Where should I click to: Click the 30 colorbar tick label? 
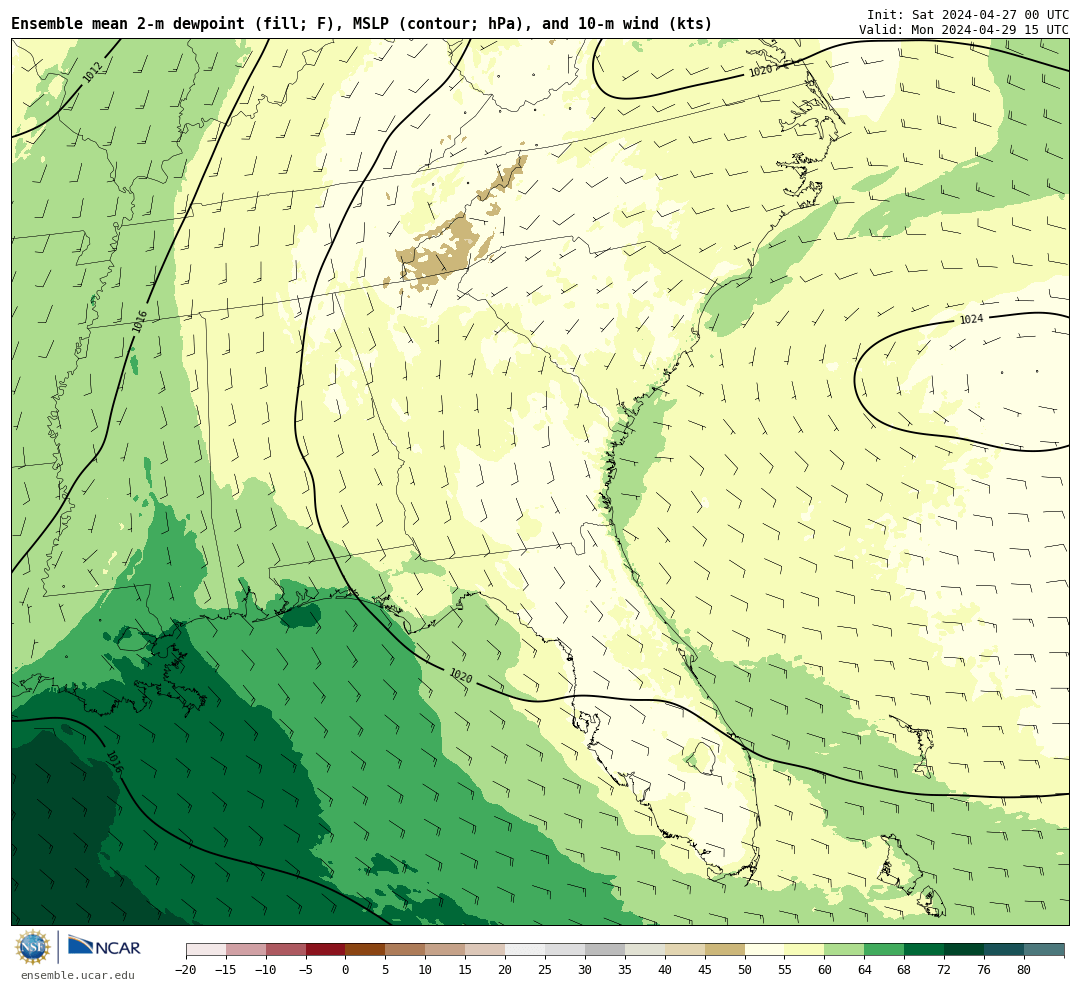(585, 970)
